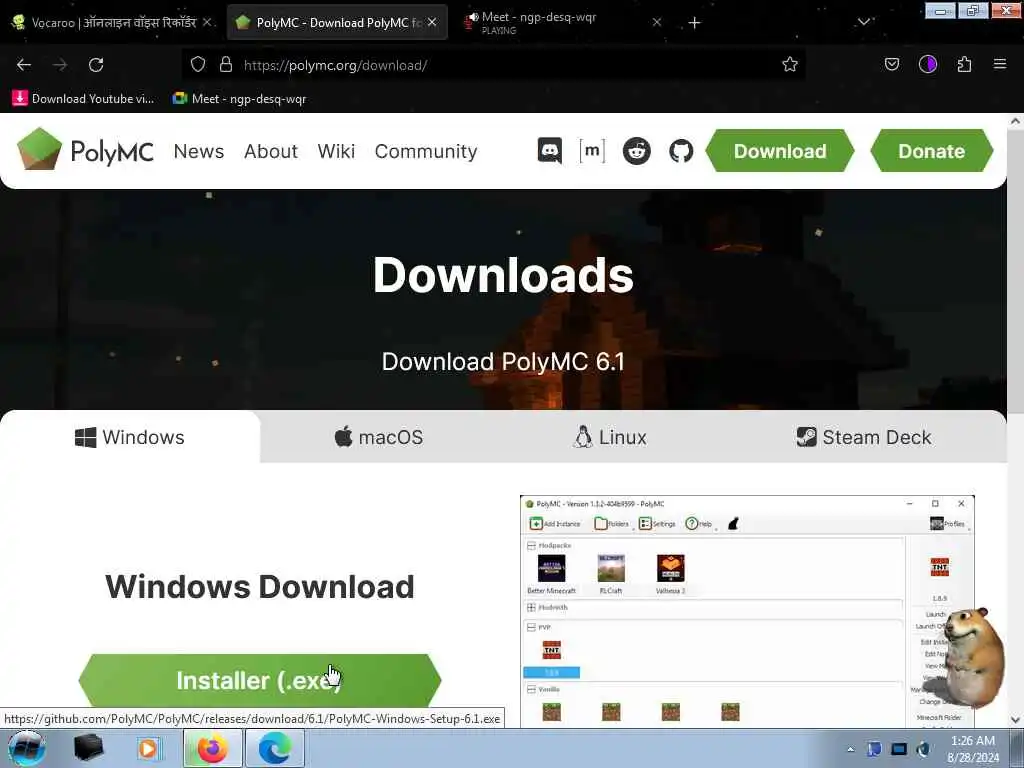Screen dimensions: 1024x768
Task: Click the taskbar clock showing 1:26 AM
Action: pos(972,748)
